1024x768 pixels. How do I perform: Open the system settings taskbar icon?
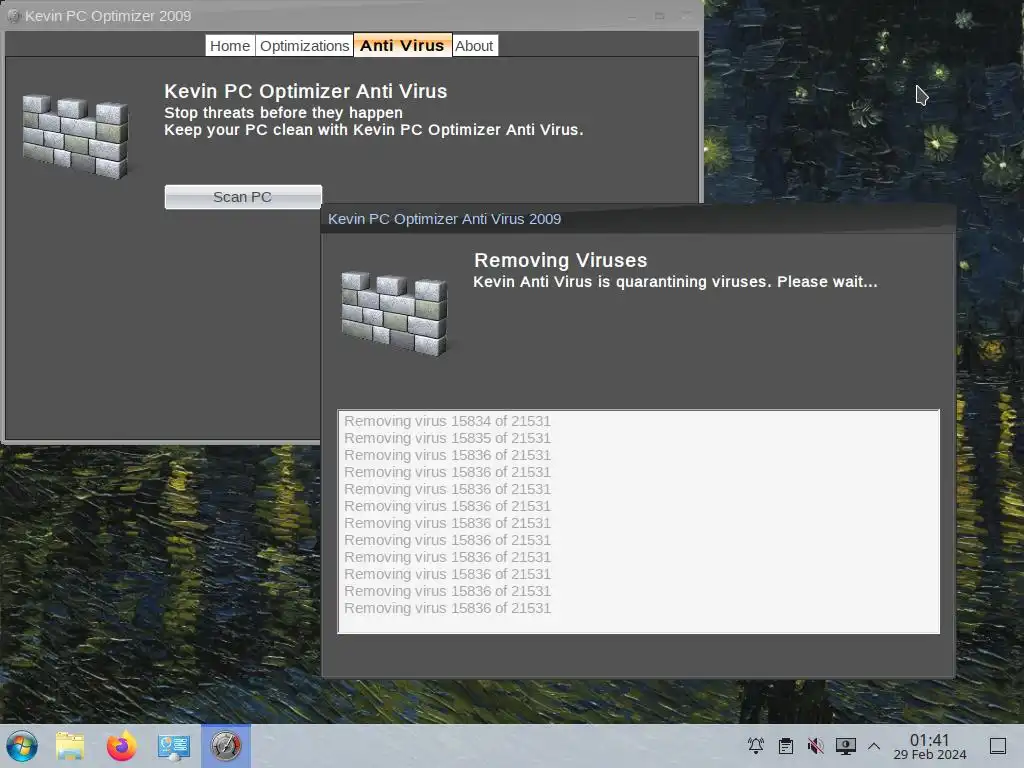174,746
